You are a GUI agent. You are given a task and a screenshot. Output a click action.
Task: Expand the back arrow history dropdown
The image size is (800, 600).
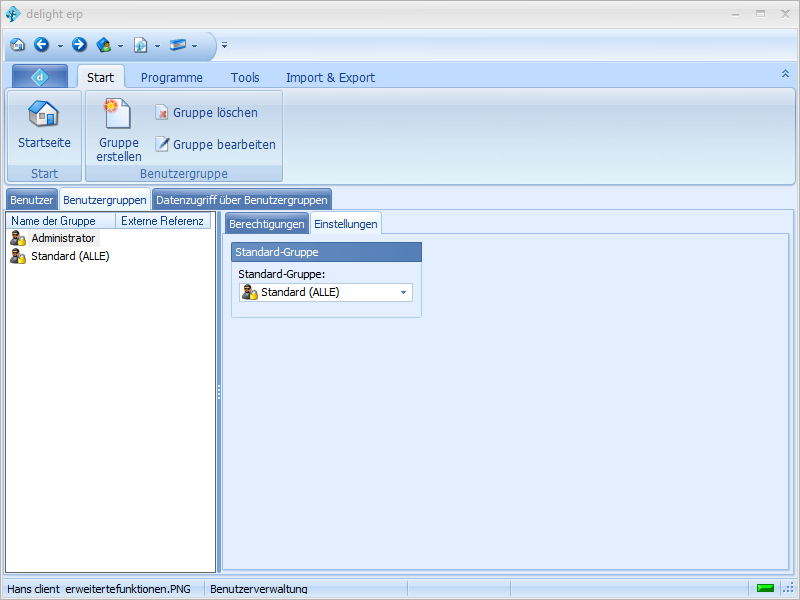pyautogui.click(x=60, y=46)
